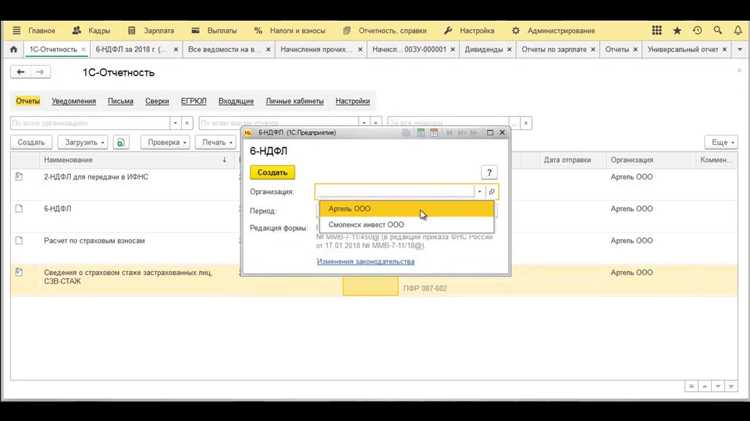Open the Уведомления link
The width and height of the screenshot is (750, 421).
(x=74, y=101)
